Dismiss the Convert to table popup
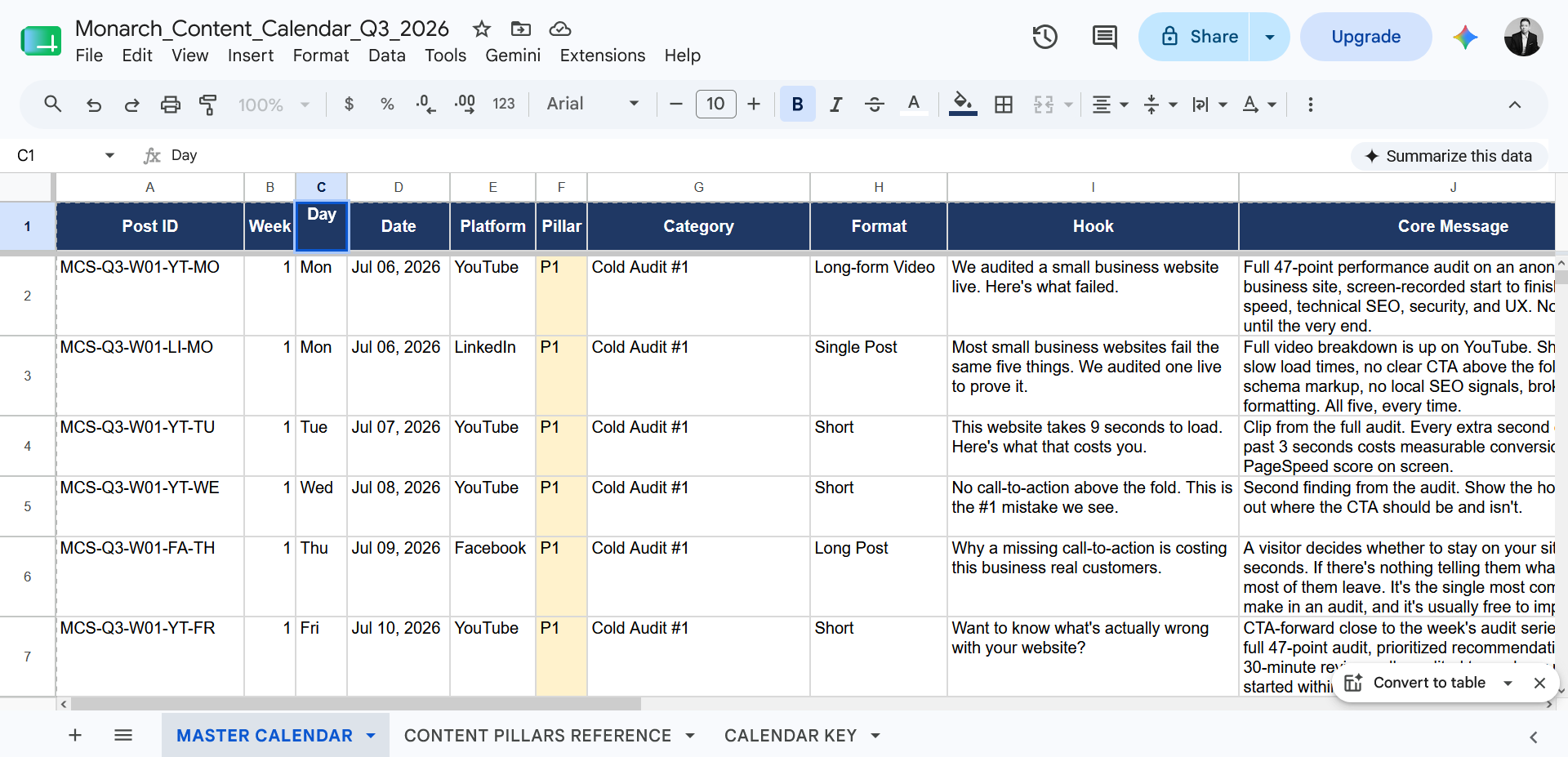 pyautogui.click(x=1539, y=683)
